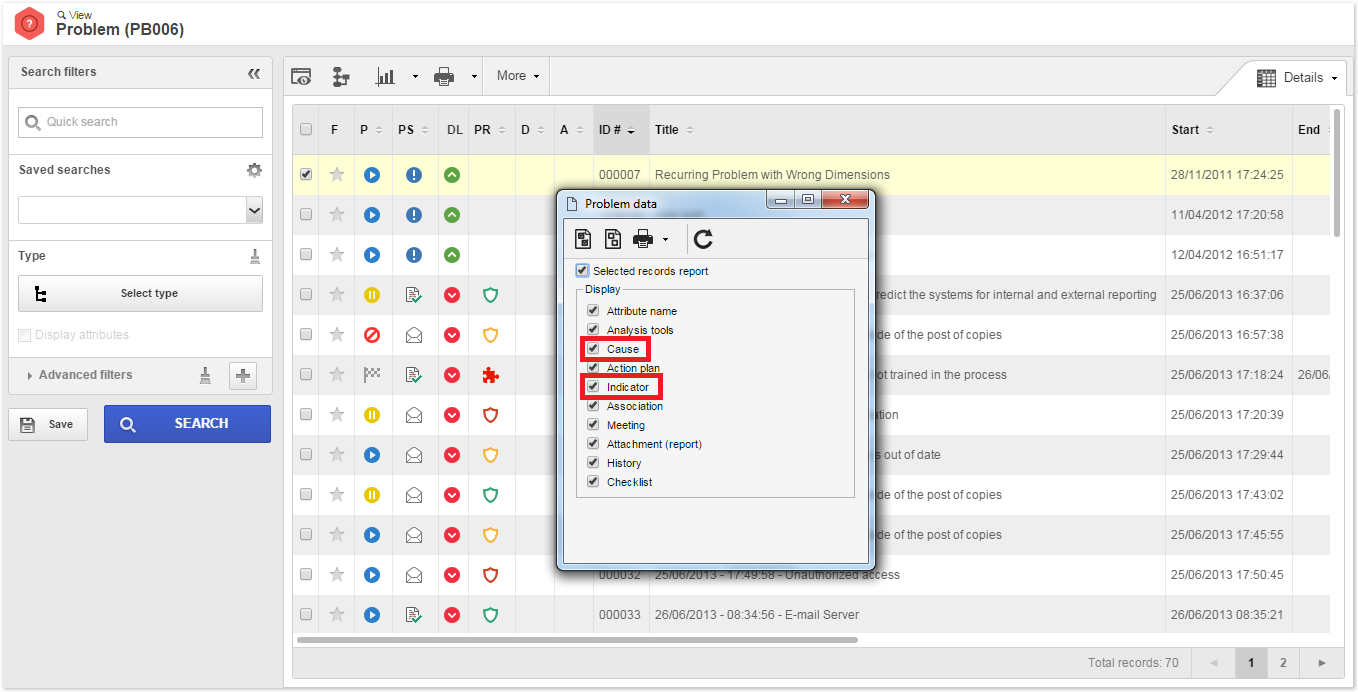Click the red prohibited status icon in P column
Image resolution: width=1358 pixels, height=692 pixels.
point(372,335)
